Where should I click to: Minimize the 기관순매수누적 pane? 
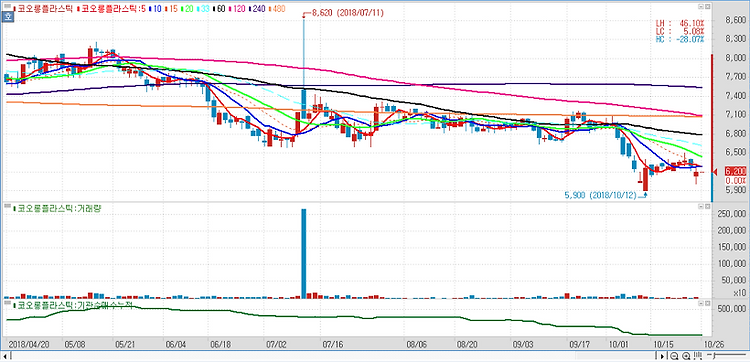coord(700,303)
